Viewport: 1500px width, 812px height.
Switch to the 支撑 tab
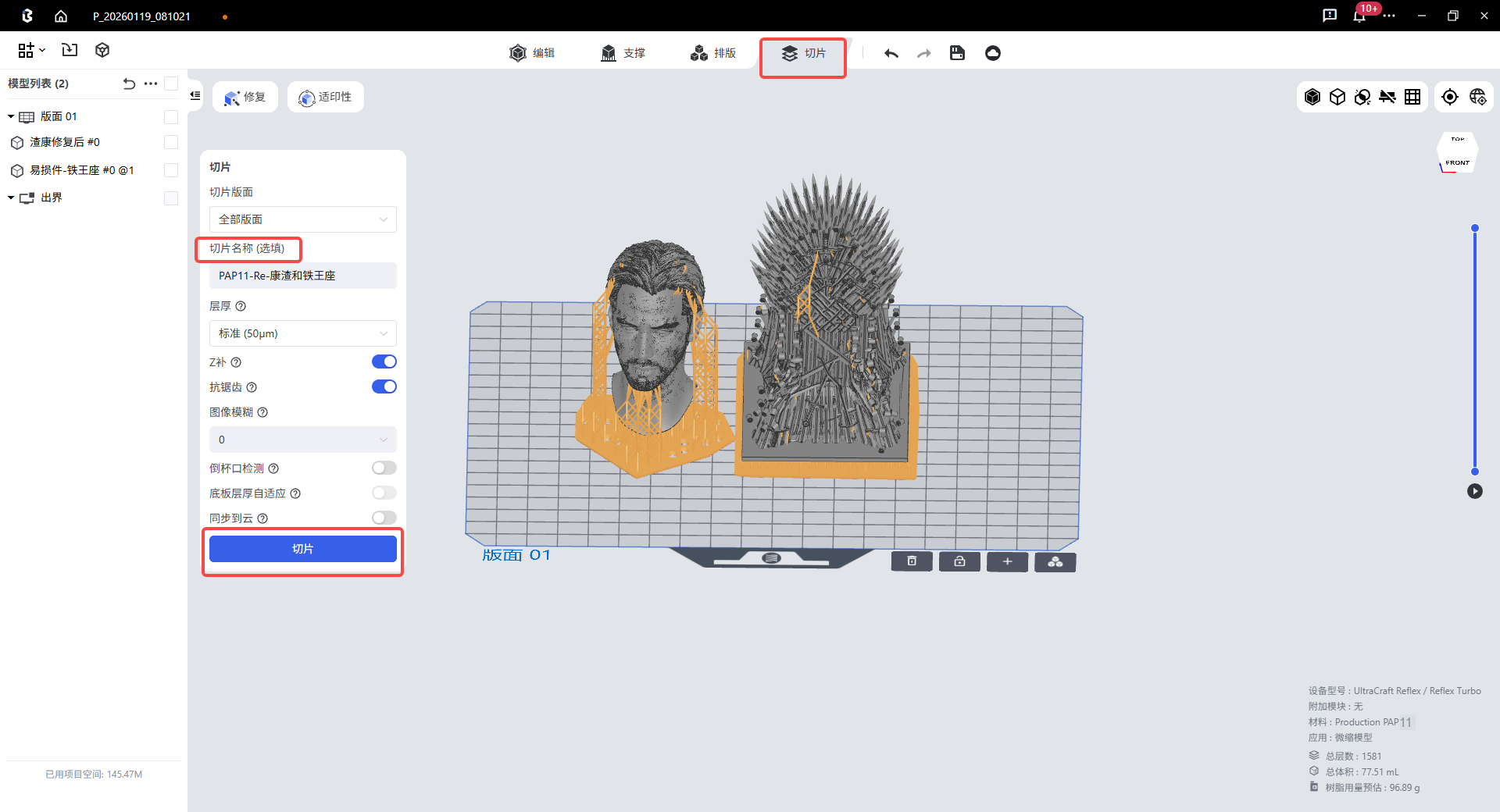623,53
